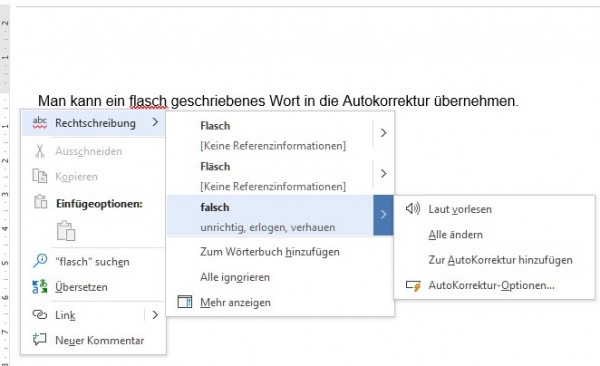
Task: Expand the arrow next to Fläsch suggestion
Action: point(383,174)
